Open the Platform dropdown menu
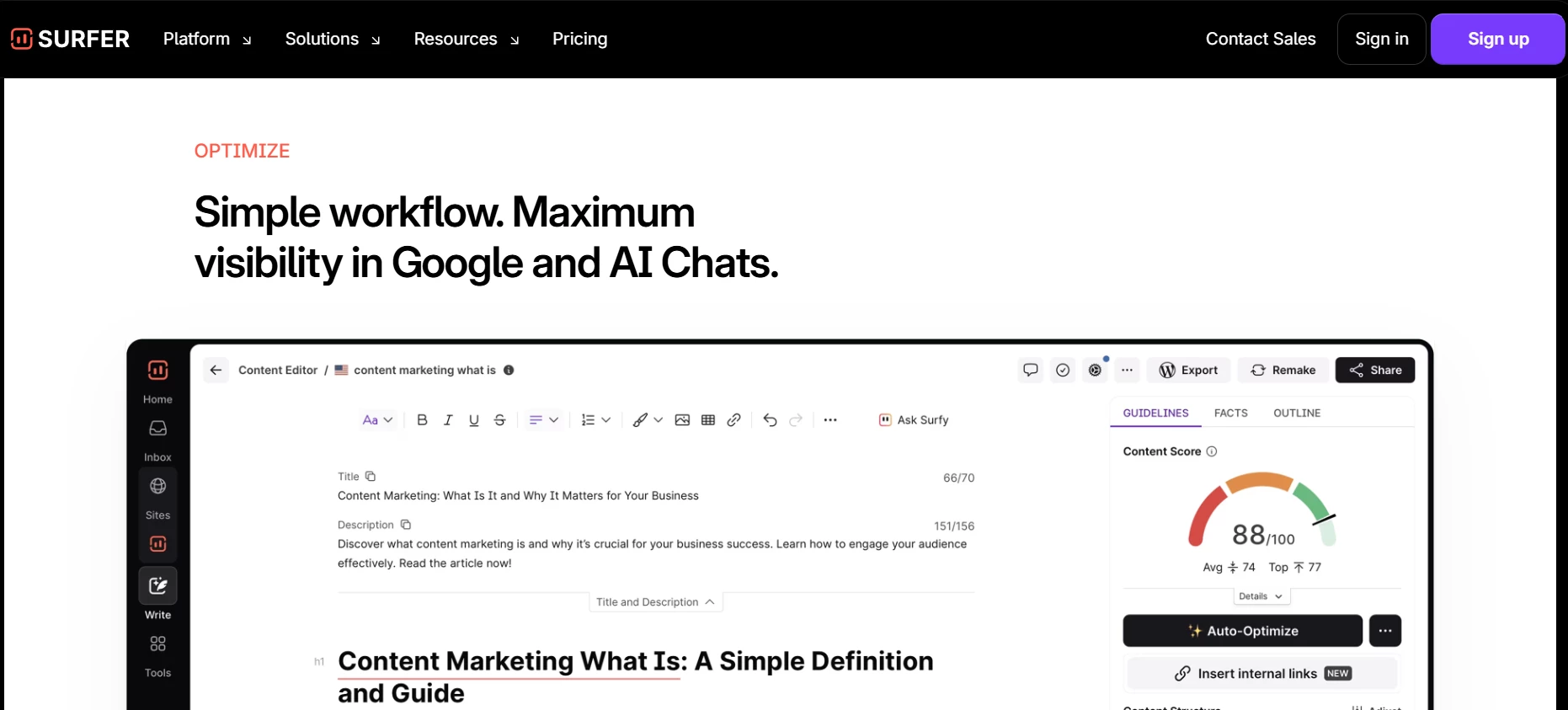 pos(207,39)
